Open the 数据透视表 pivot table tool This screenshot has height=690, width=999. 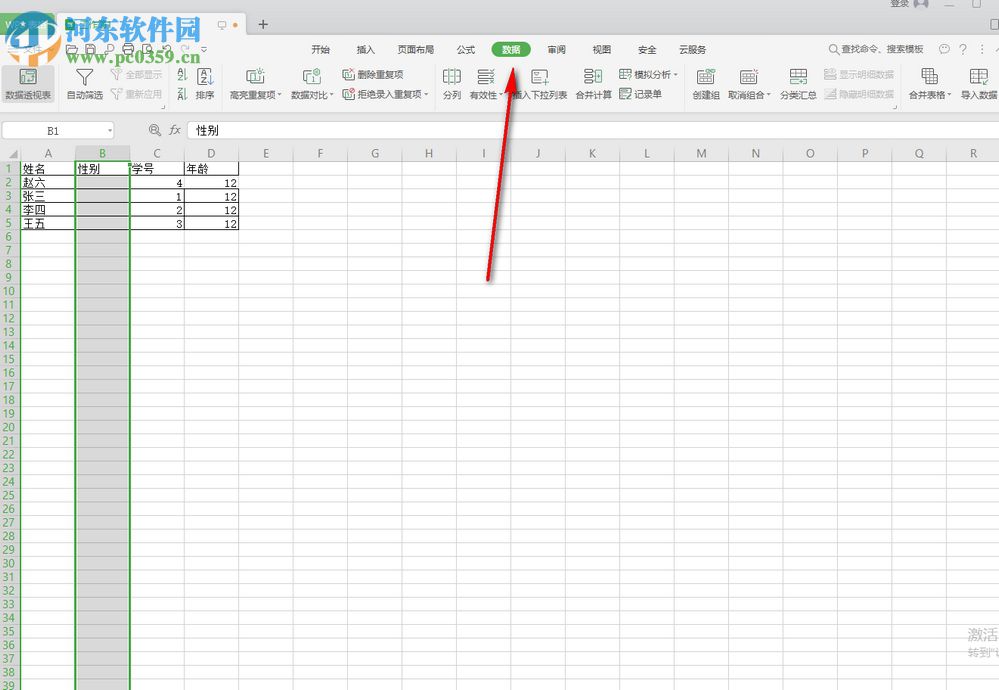[x=28, y=83]
